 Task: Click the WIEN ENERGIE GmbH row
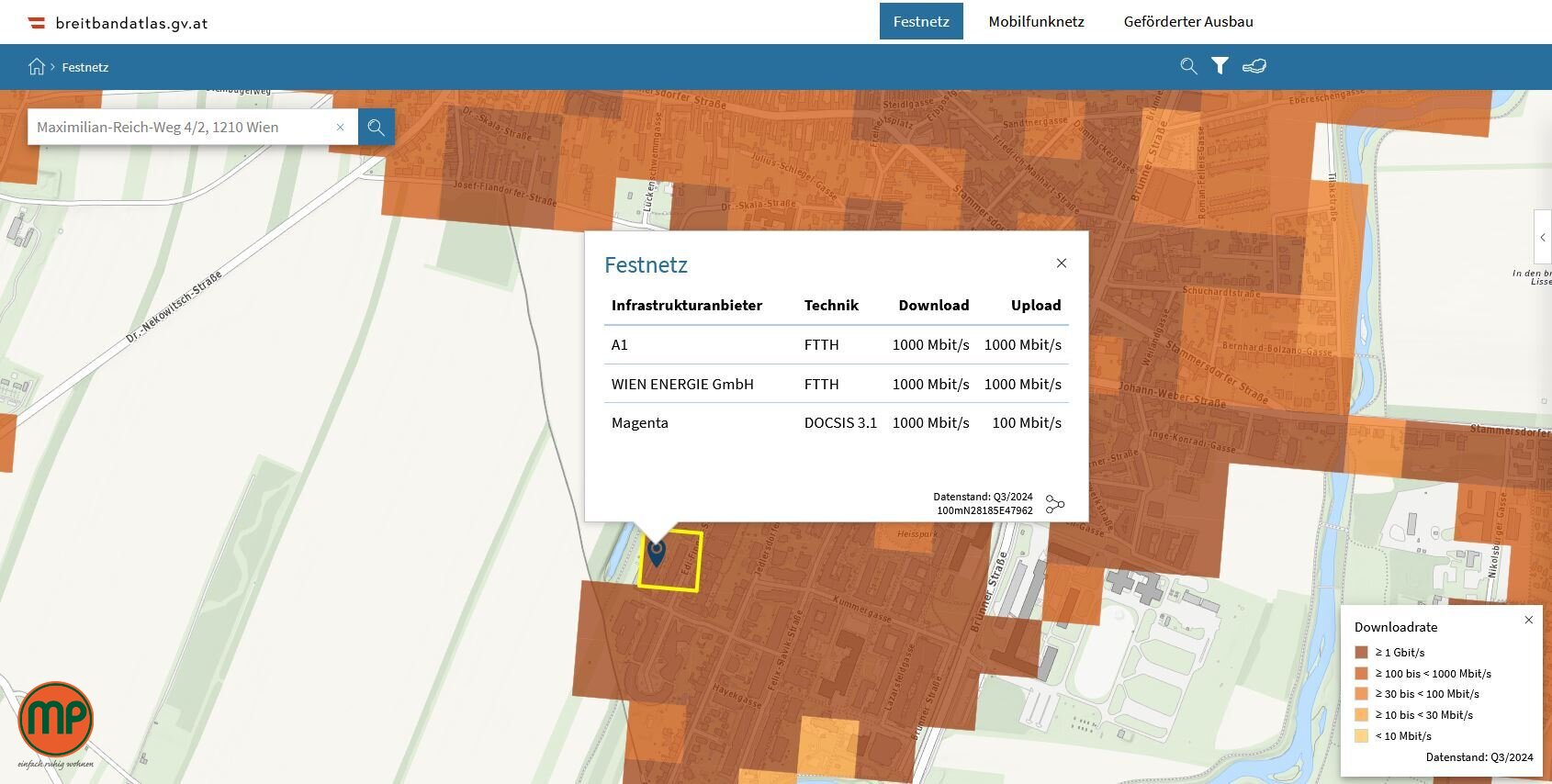(x=837, y=384)
